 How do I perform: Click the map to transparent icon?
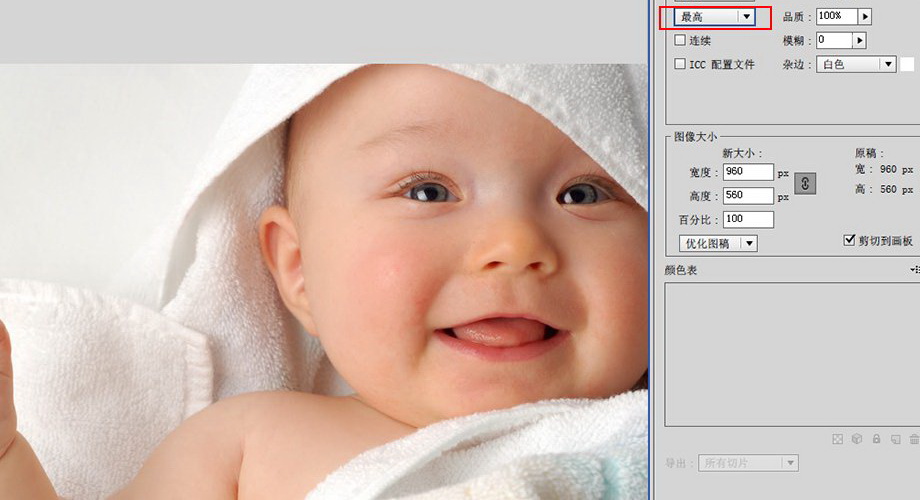click(x=838, y=439)
